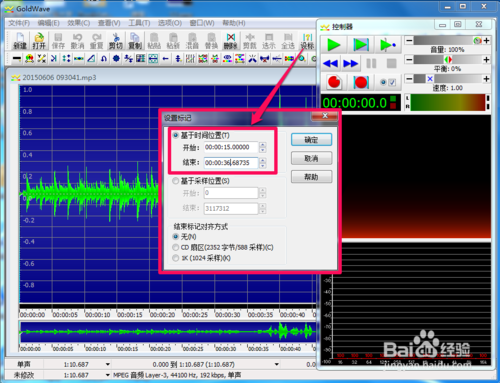Click the Equalizer effect icon with grid bars
500x383 pixels.
pos(190,59)
